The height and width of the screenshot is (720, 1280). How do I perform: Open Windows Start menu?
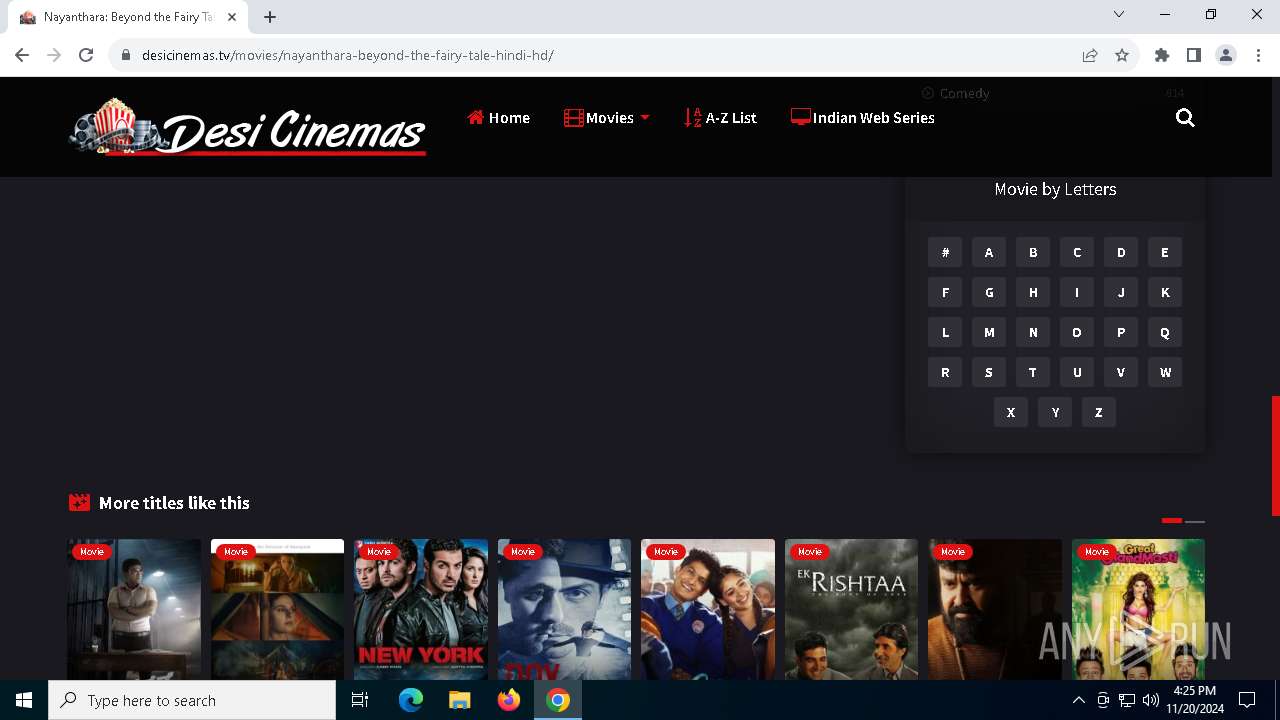(x=24, y=700)
